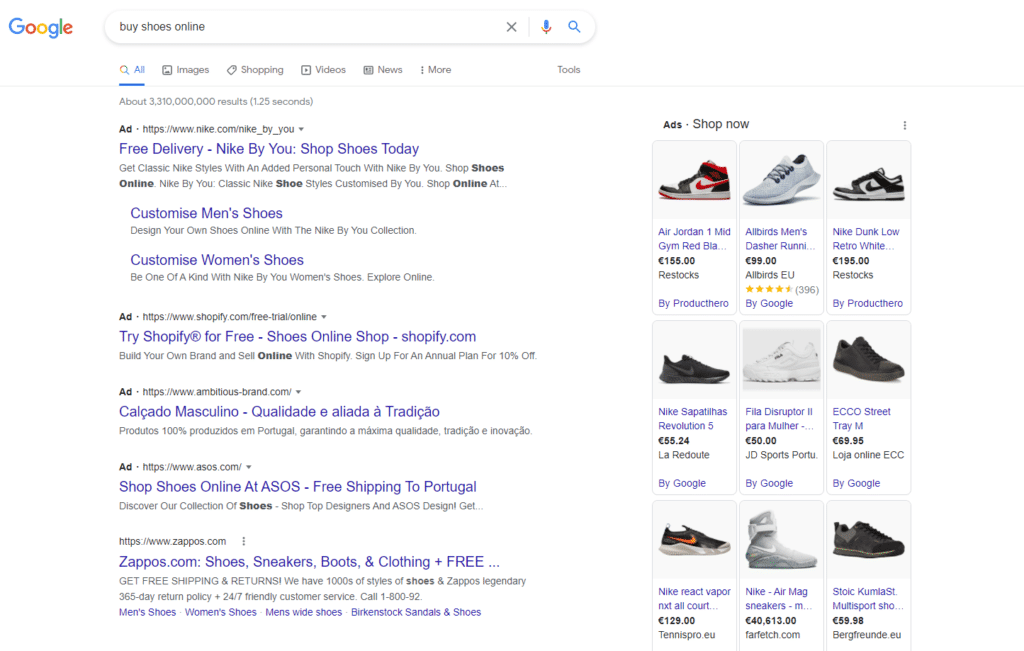
Task: Follow the Men's Shoes Zappos sitelink
Action: pos(148,612)
